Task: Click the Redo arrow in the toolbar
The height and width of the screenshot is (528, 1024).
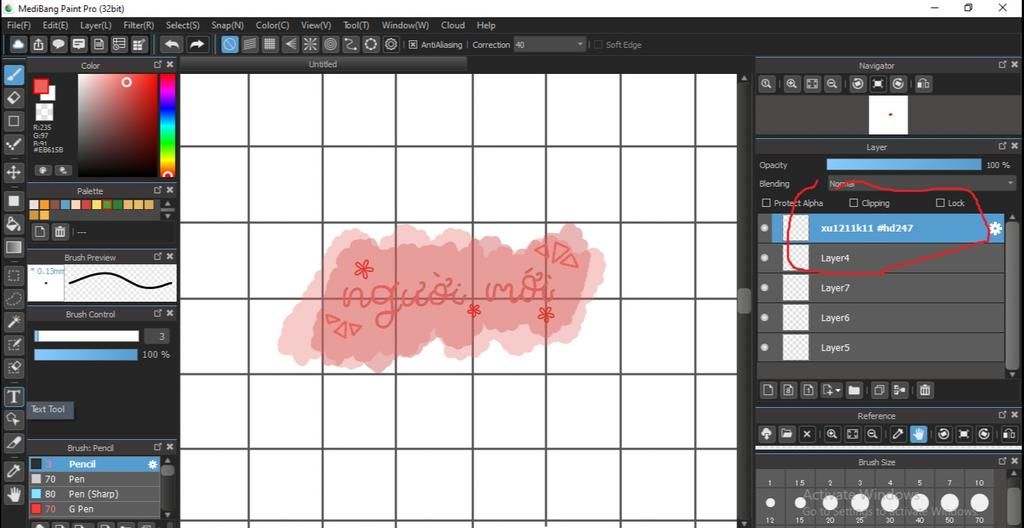Action: pyautogui.click(x=197, y=44)
